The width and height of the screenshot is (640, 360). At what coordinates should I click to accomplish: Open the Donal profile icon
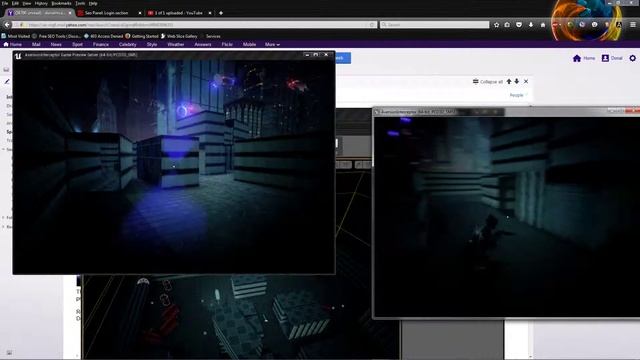605,58
